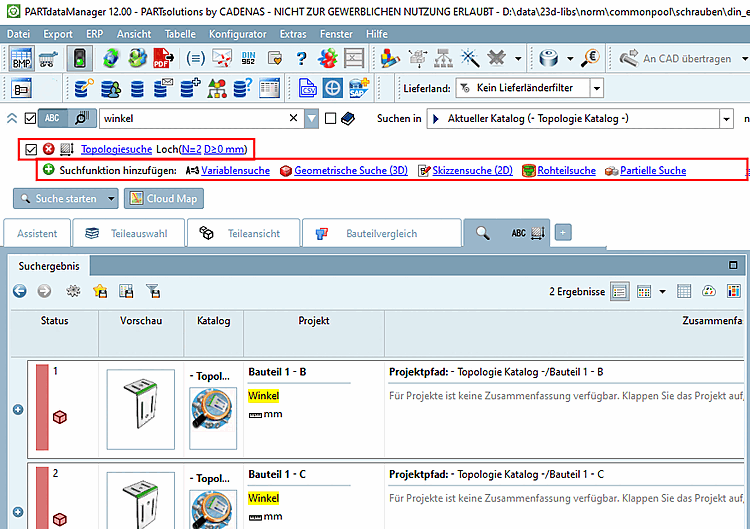Switch to the tile view with grid icon
750x529 pixels.
coord(644,291)
